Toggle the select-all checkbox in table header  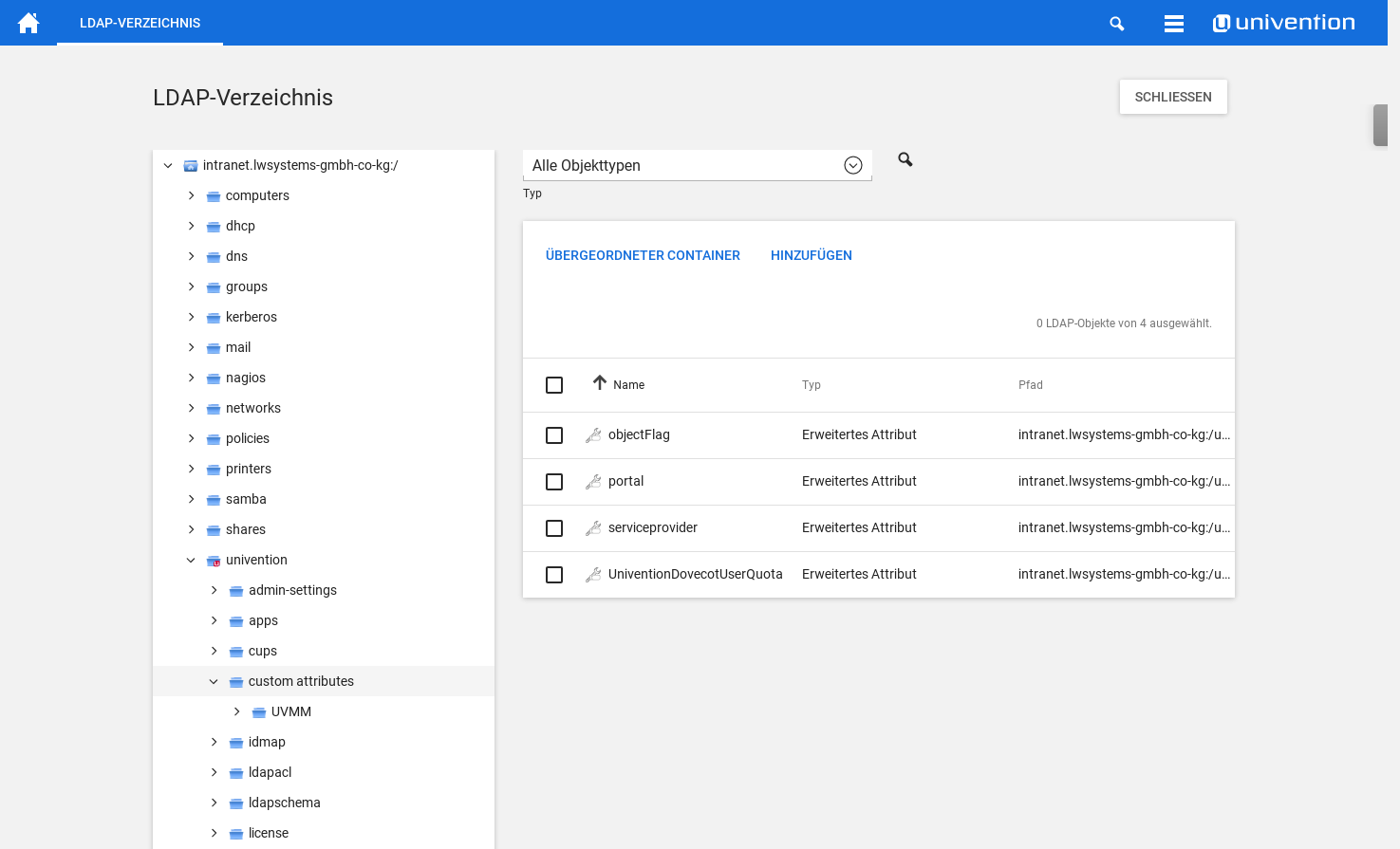[554, 385]
